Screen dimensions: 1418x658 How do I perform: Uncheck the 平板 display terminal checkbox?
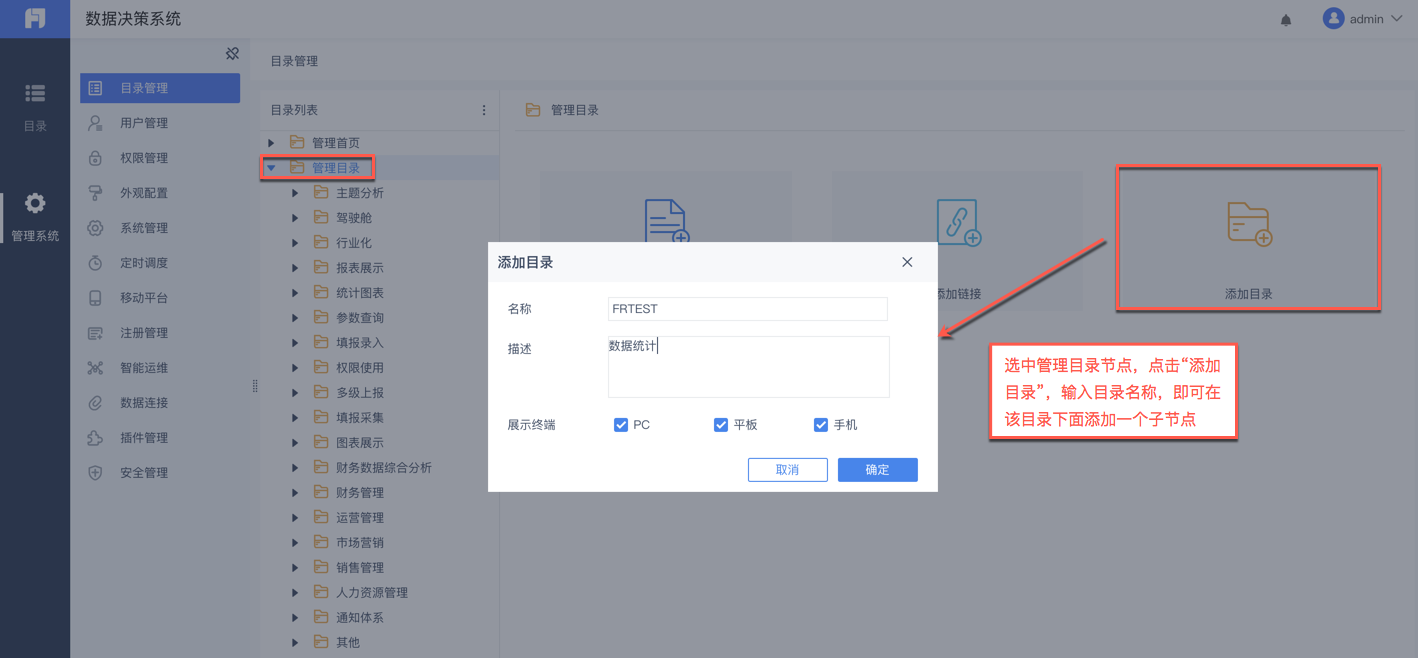pos(721,425)
